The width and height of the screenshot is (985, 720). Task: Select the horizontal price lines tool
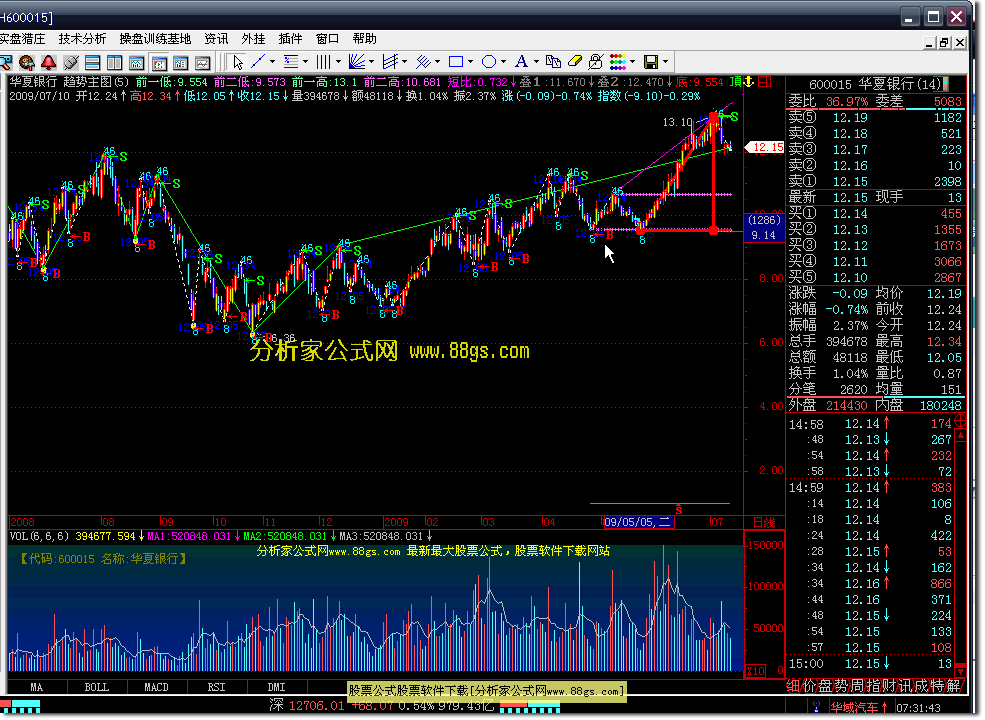(291, 62)
